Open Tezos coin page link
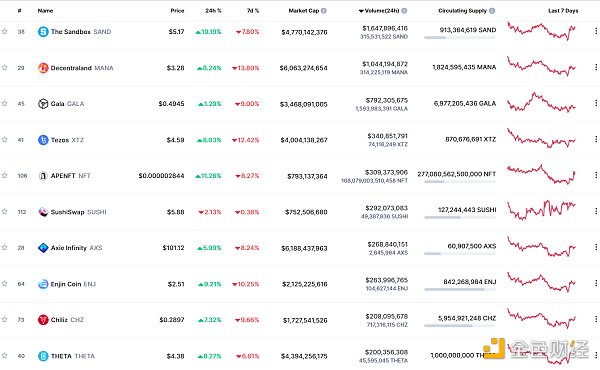The height and width of the screenshot is (370, 600). [x=67, y=140]
